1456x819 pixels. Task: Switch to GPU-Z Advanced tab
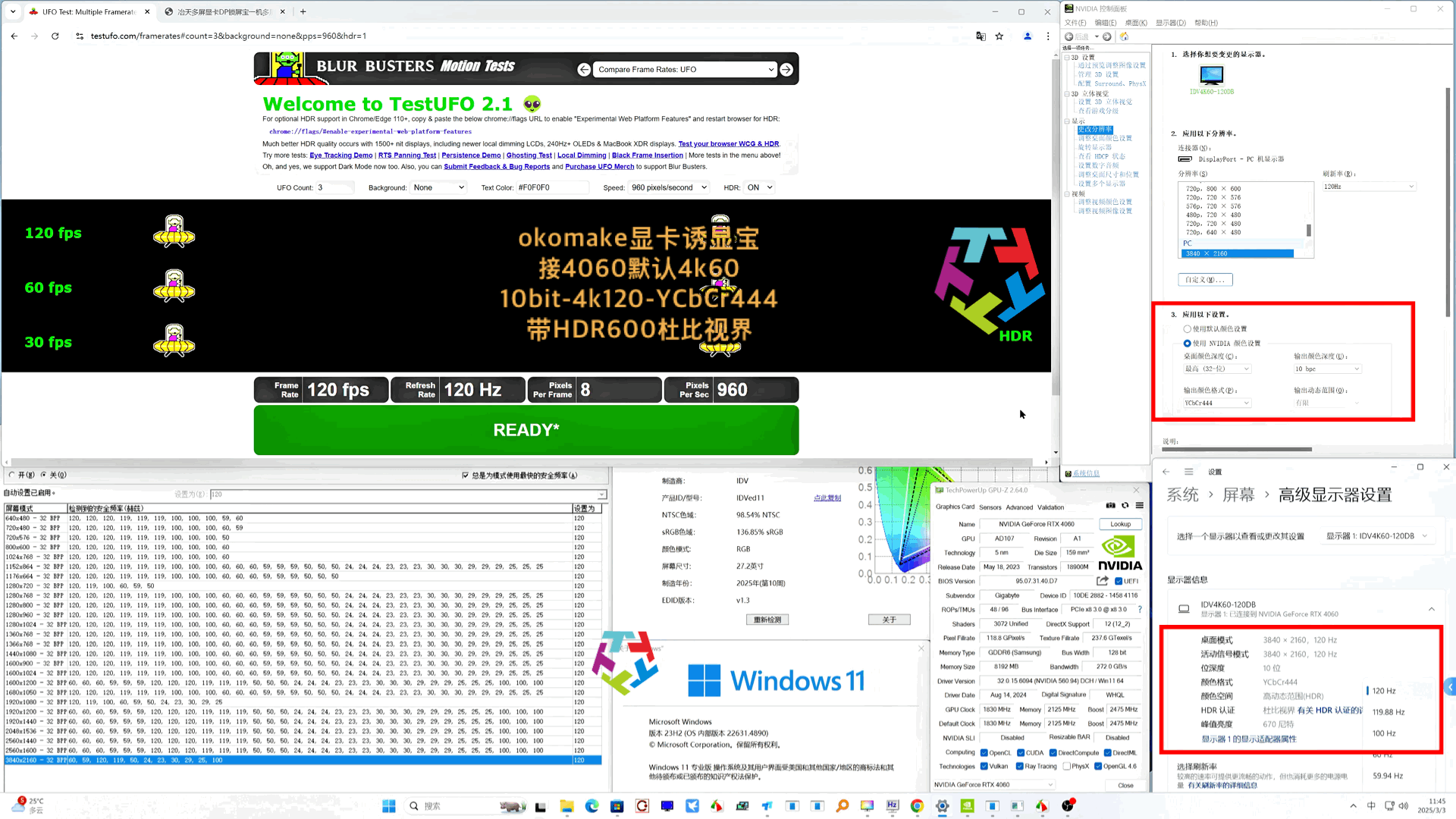pos(1019,507)
